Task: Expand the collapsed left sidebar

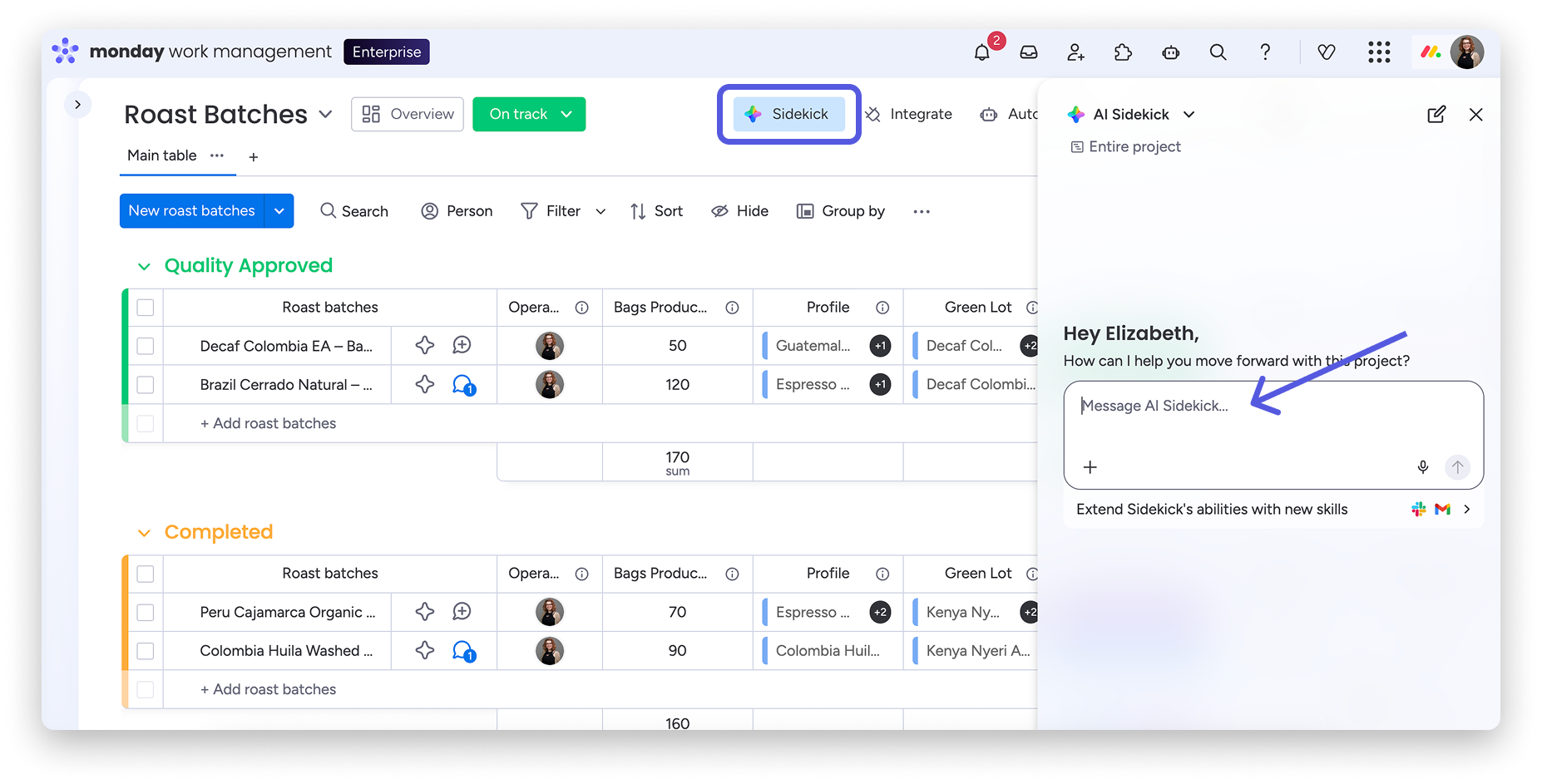Action: coord(77,104)
